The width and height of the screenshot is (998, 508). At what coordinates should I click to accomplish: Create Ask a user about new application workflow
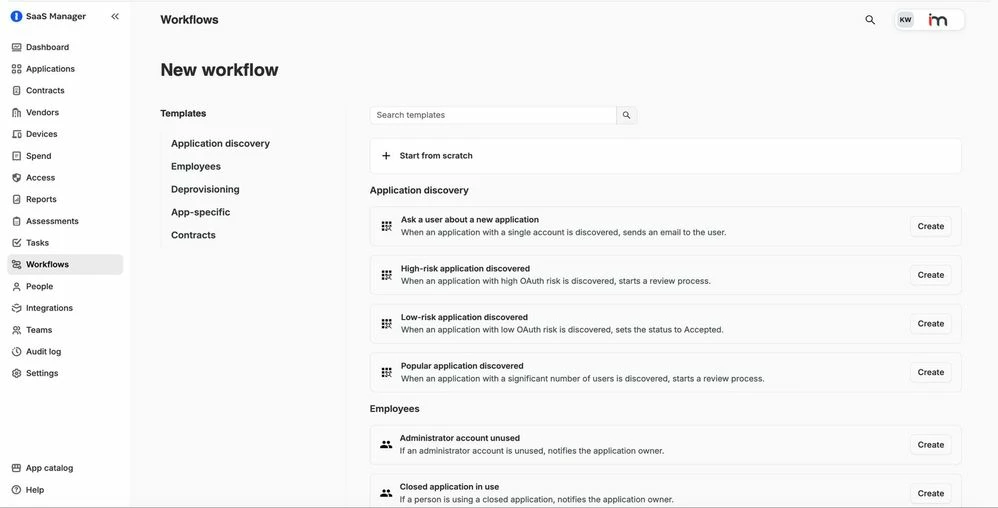(x=931, y=226)
